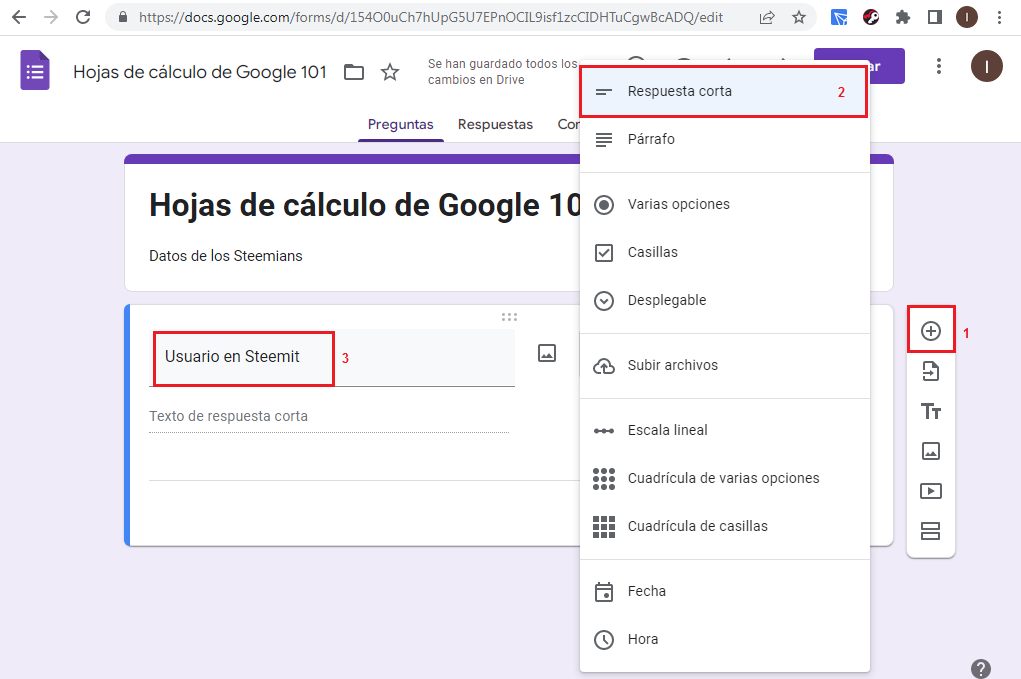This screenshot has width=1021, height=679.
Task: Add title and description with Tt icon
Action: 930,411
